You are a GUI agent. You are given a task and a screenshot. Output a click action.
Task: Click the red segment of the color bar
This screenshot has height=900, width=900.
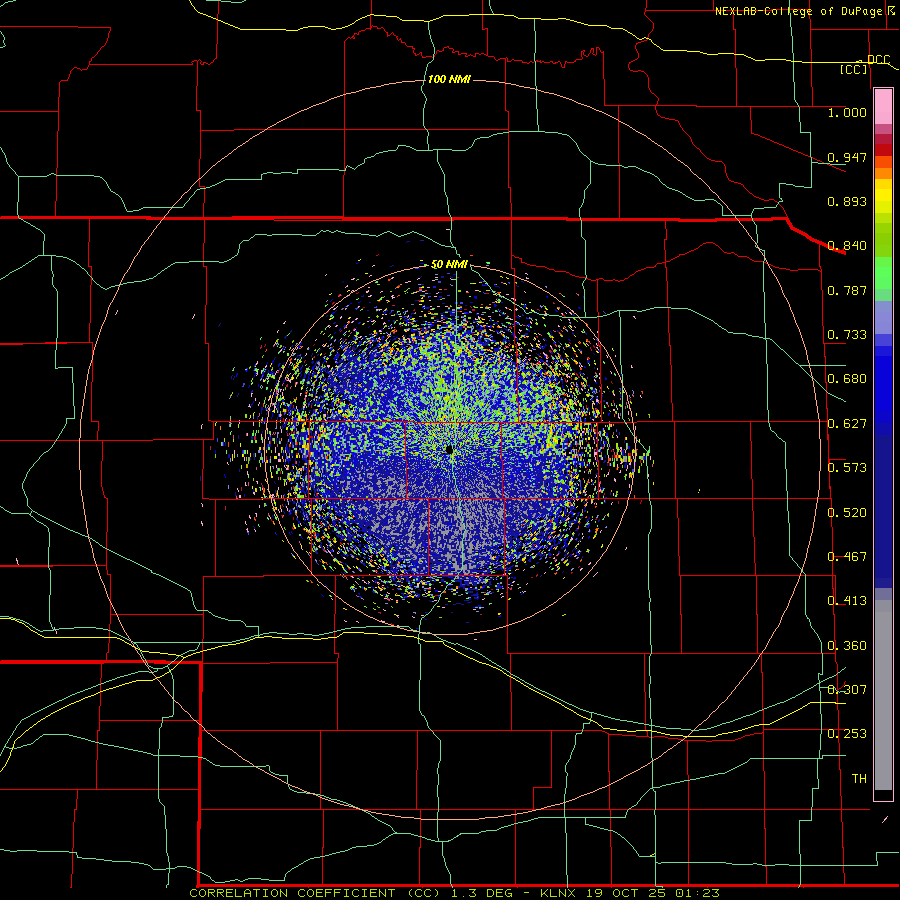click(883, 150)
